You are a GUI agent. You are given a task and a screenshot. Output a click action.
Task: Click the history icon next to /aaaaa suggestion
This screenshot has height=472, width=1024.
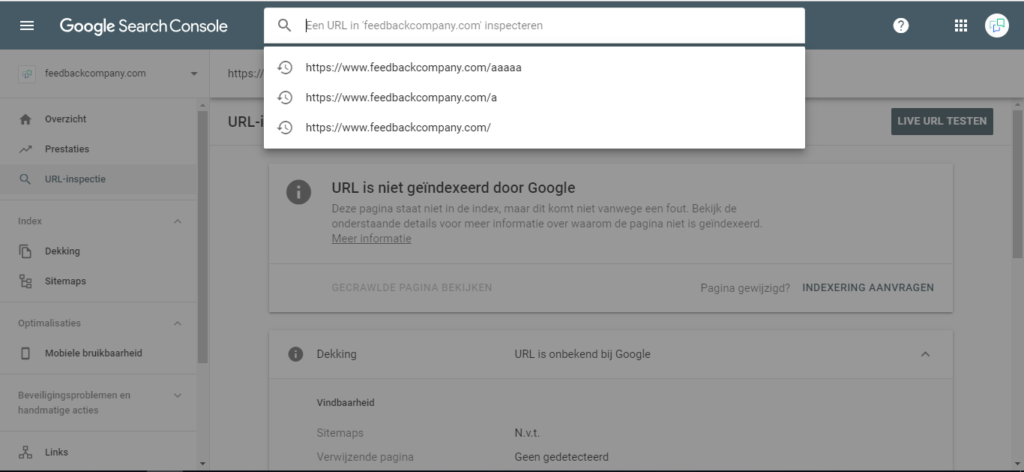click(285, 68)
